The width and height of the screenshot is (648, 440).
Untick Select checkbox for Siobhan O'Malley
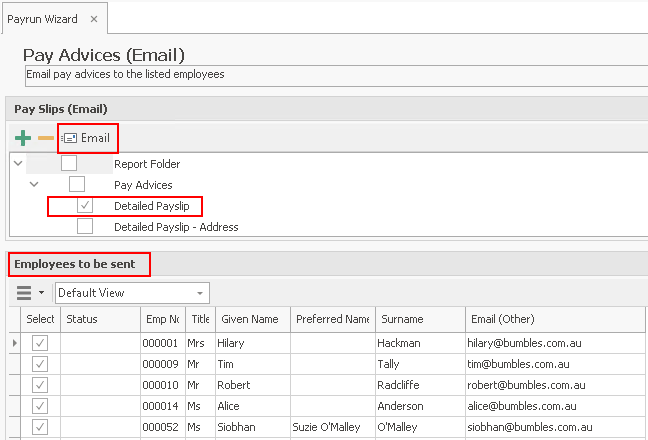(40, 427)
